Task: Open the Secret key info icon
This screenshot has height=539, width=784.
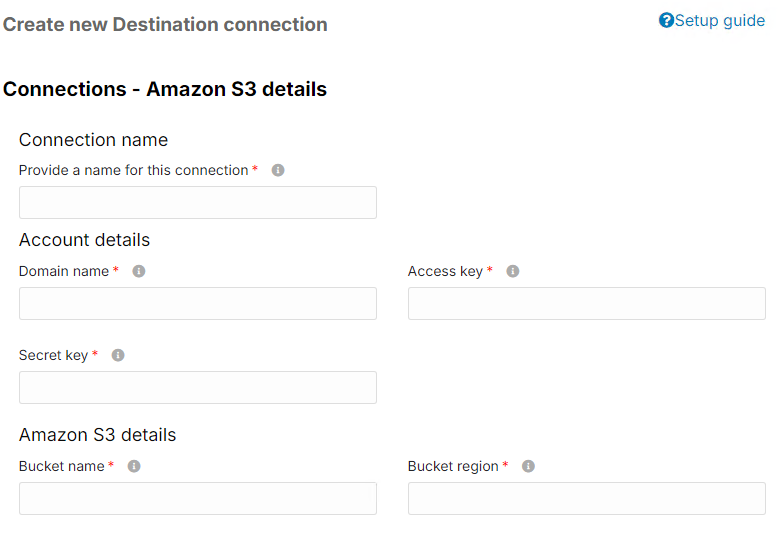Action: tap(118, 355)
